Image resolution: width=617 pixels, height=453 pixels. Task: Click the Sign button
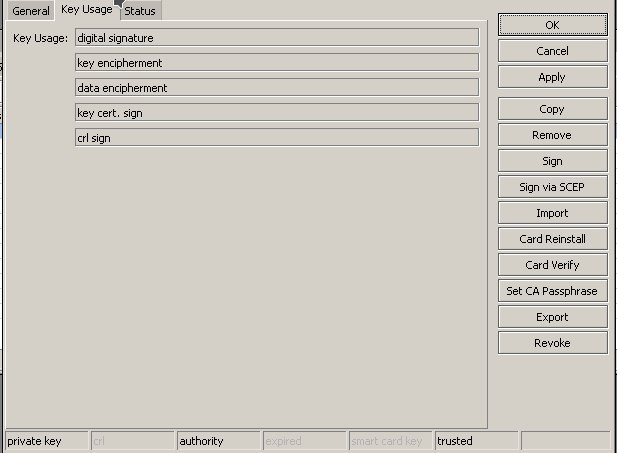pos(552,161)
